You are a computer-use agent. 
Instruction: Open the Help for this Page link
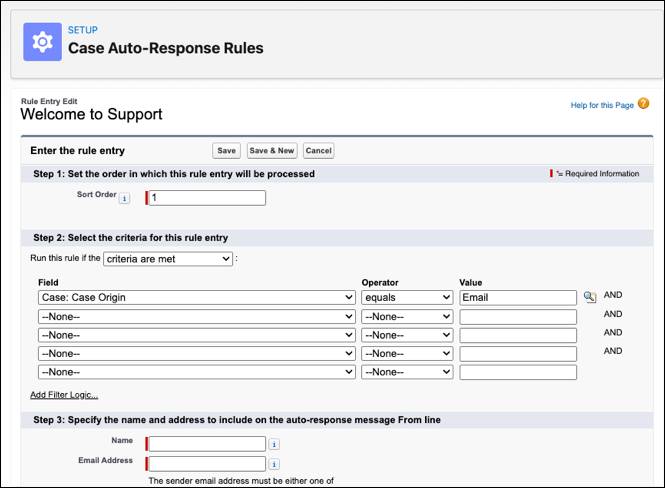pyautogui.click(x=602, y=105)
